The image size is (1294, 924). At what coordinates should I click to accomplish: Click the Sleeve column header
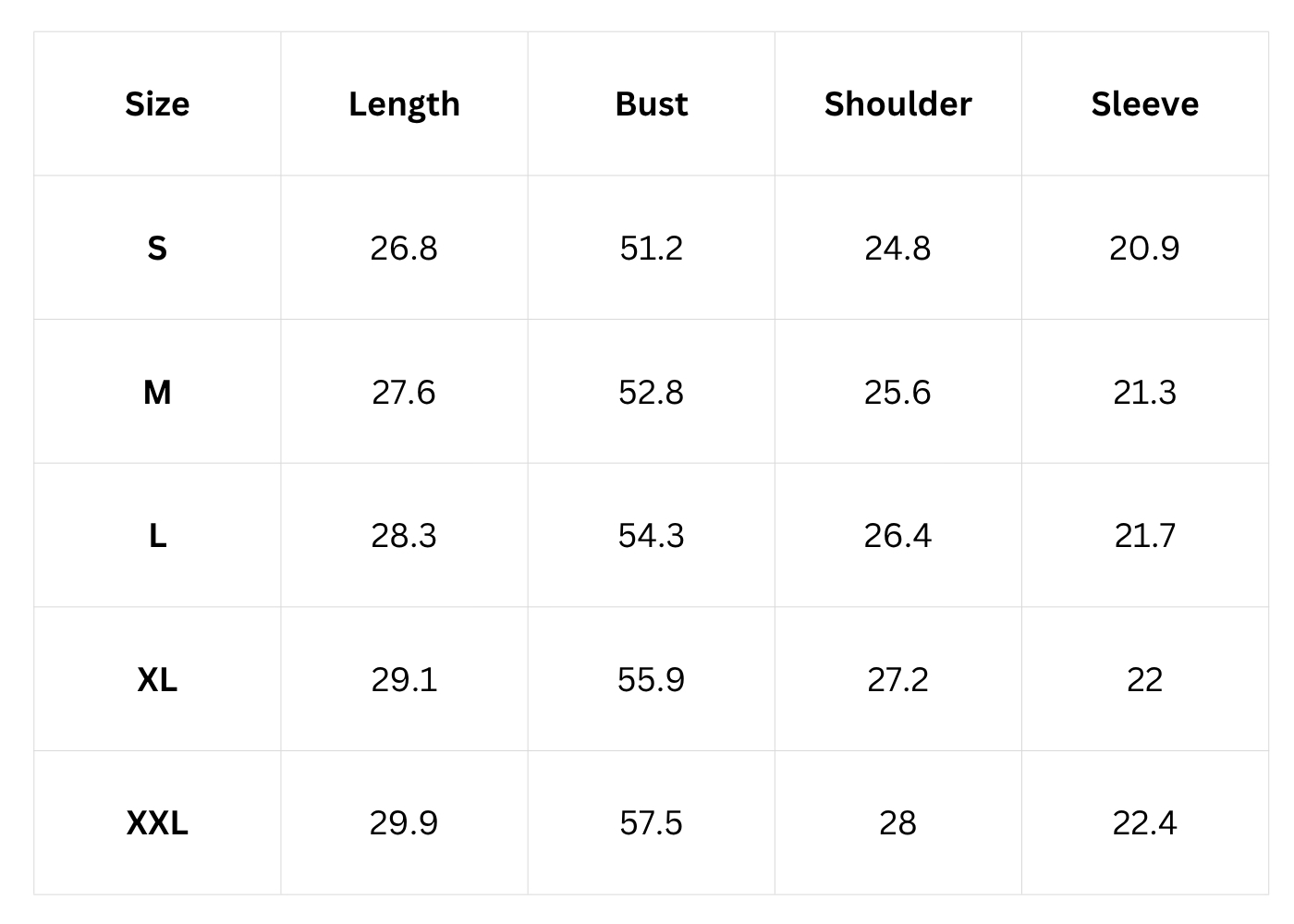click(1144, 103)
